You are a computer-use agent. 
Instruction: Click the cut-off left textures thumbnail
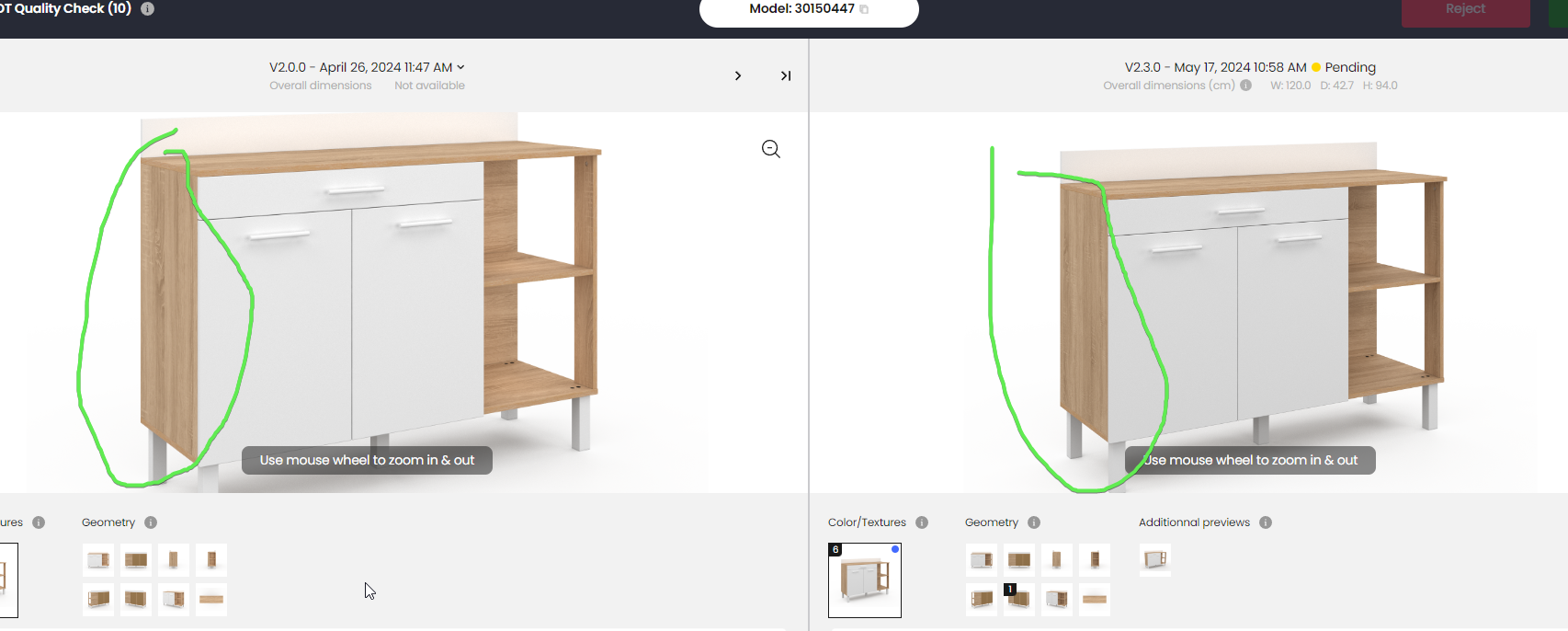point(8,580)
